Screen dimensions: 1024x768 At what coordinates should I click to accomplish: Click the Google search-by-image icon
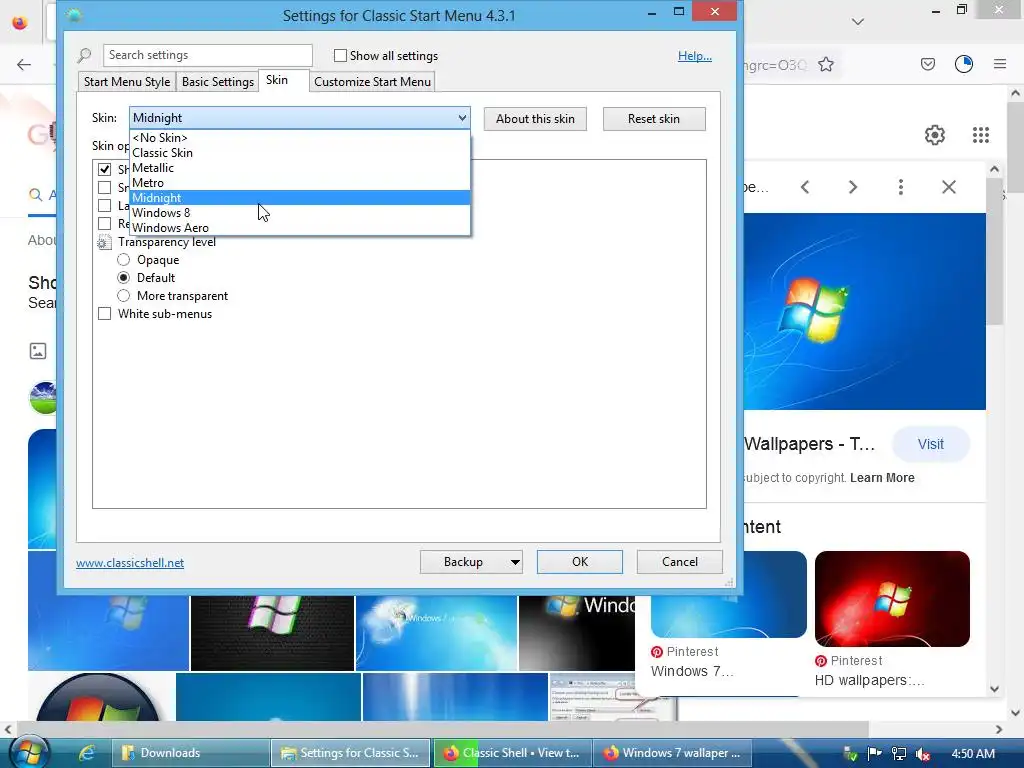coord(38,351)
